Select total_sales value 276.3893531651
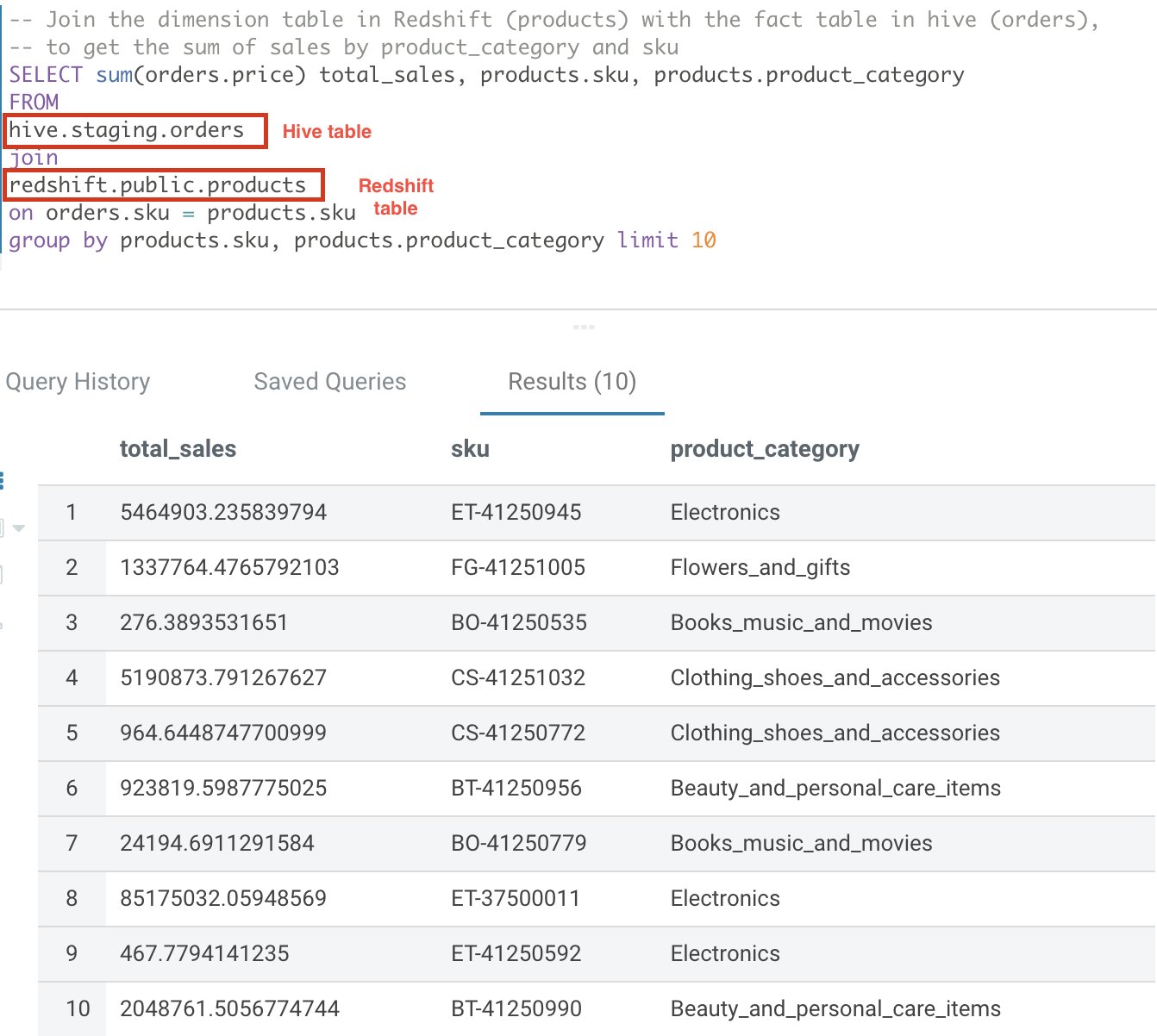The image size is (1157, 1036). point(203,622)
